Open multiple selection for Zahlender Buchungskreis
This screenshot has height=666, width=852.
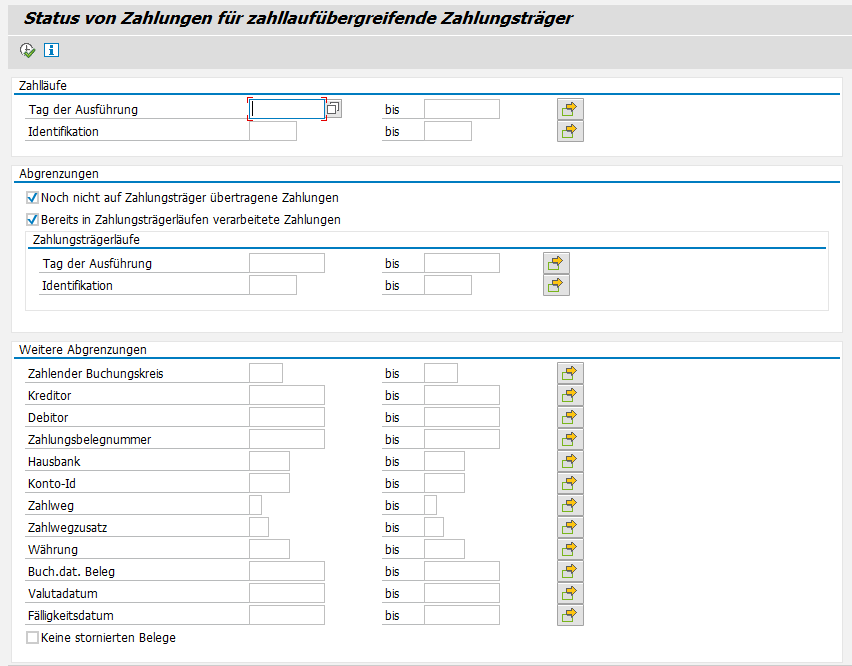coord(570,373)
